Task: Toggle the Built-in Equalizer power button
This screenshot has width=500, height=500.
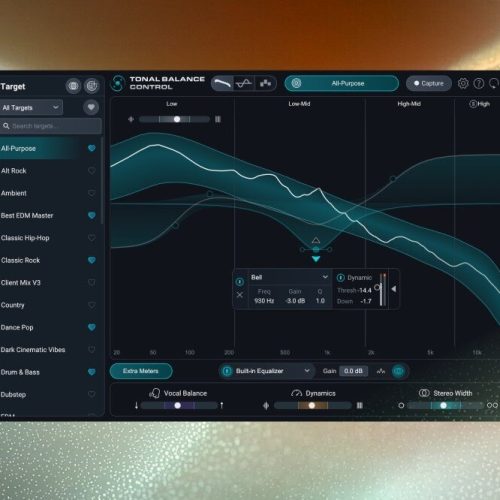Action: [x=227, y=371]
